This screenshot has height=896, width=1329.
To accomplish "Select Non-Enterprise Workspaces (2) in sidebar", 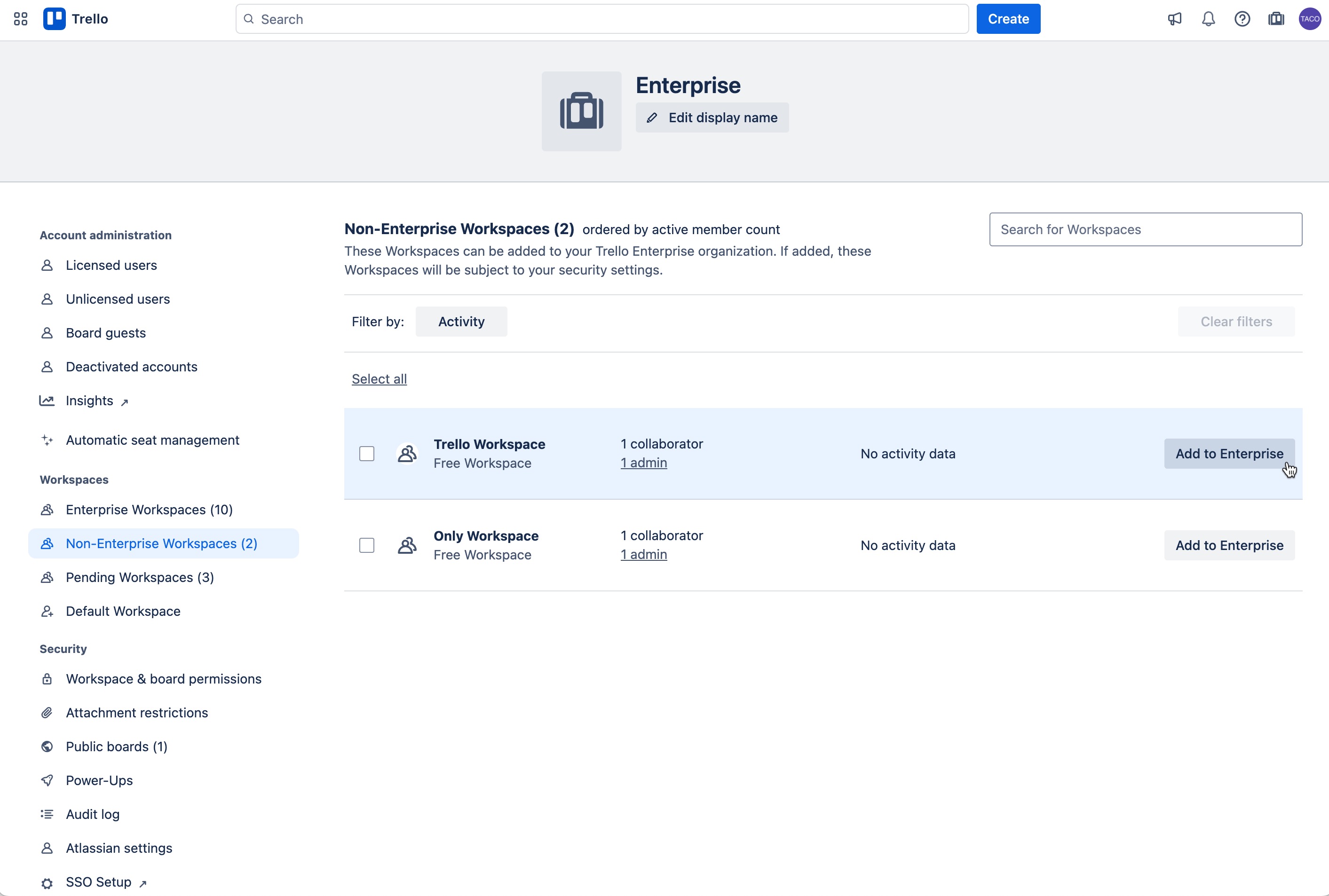I will (164, 543).
